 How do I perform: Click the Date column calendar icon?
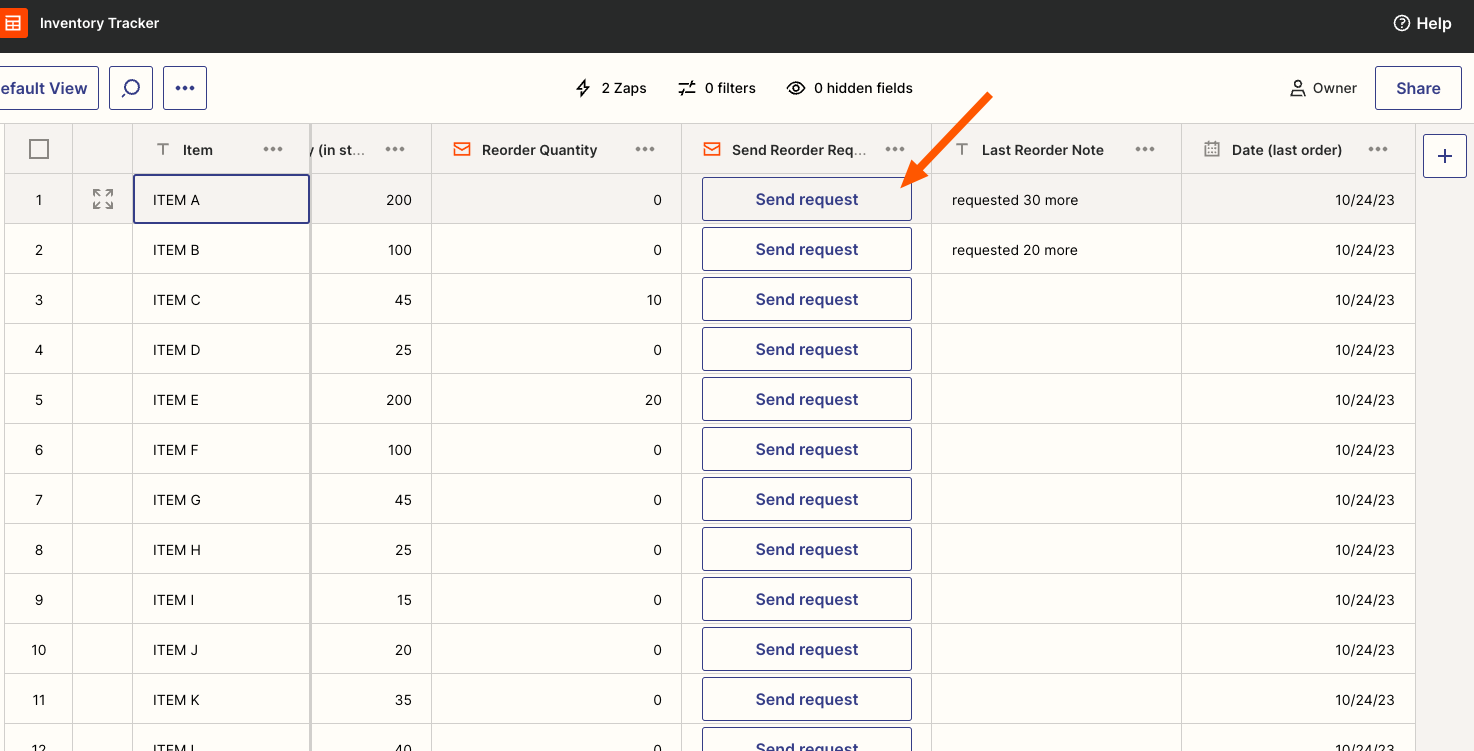click(x=1212, y=149)
